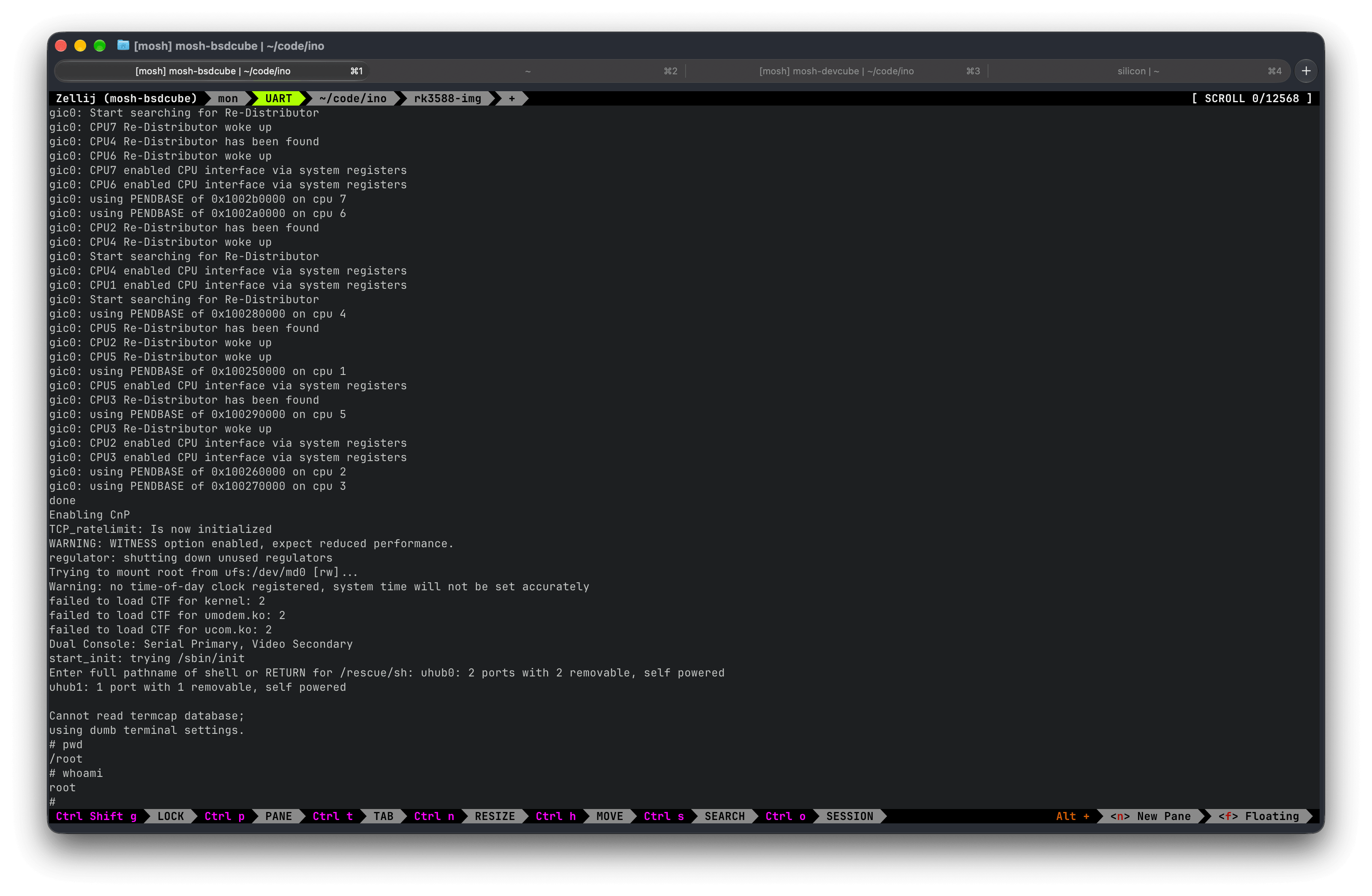Click 'using dumb terminal settings.' line
This screenshot has width=1372, height=896.
point(147,730)
